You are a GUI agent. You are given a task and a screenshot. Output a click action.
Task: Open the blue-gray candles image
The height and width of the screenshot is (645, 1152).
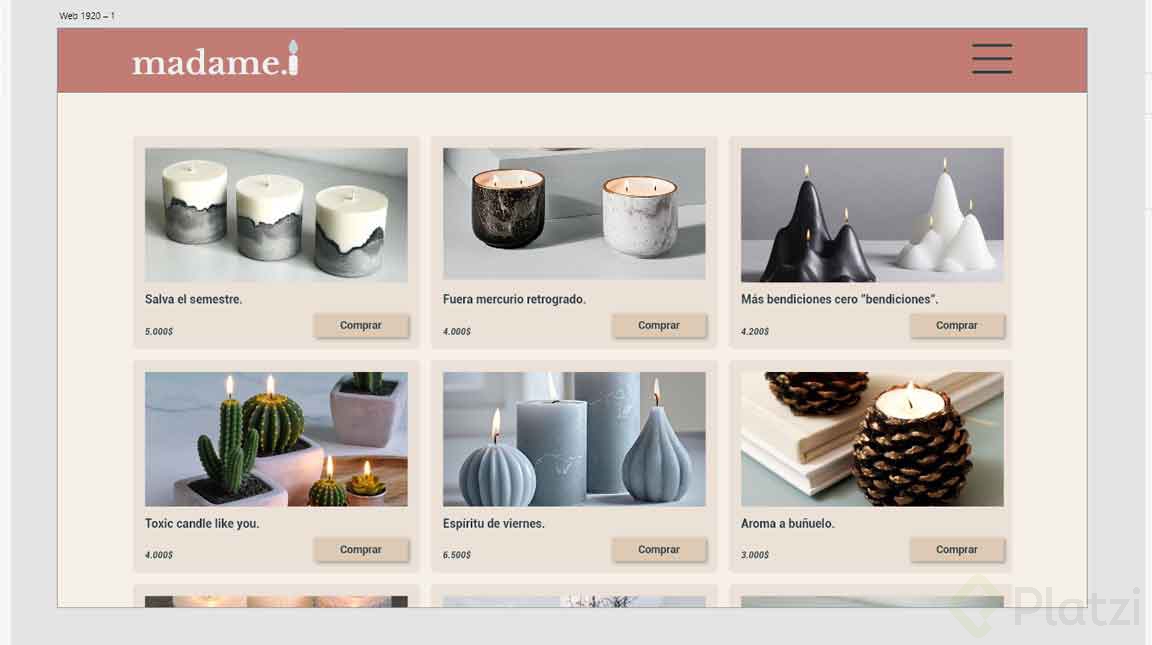[x=574, y=439]
